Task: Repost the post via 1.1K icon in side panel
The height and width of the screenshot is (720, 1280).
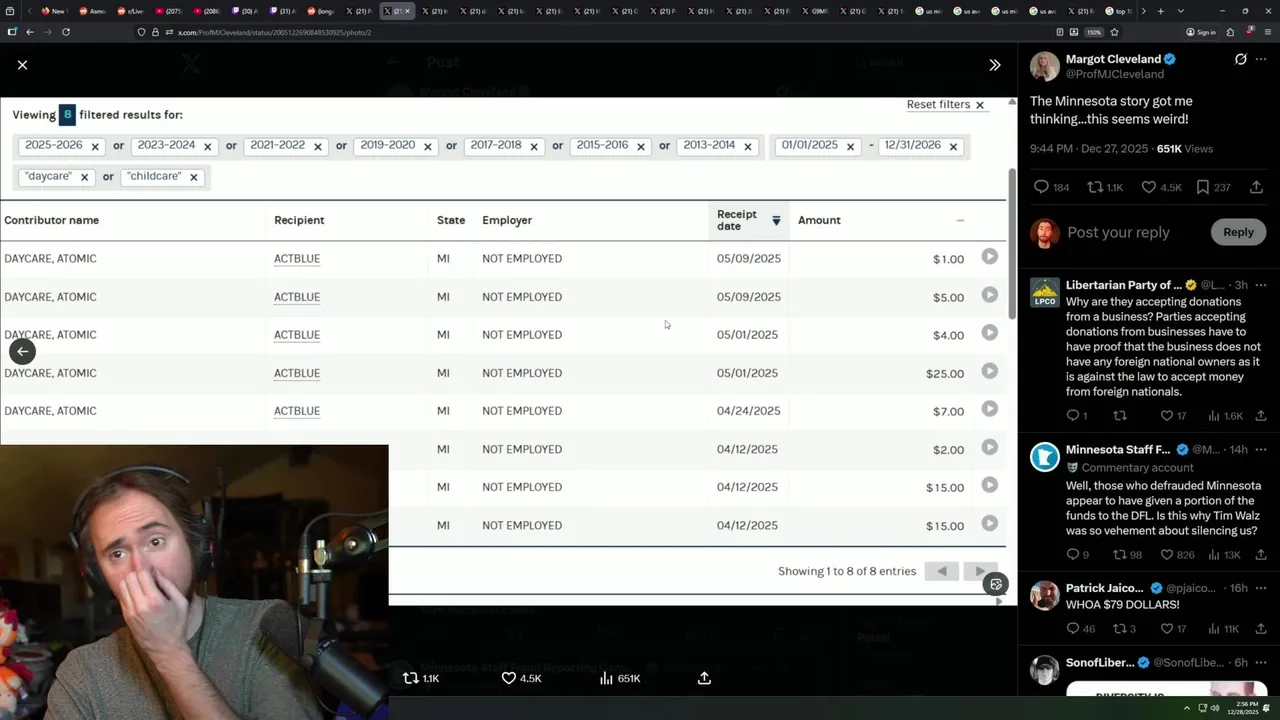Action: [1095, 187]
